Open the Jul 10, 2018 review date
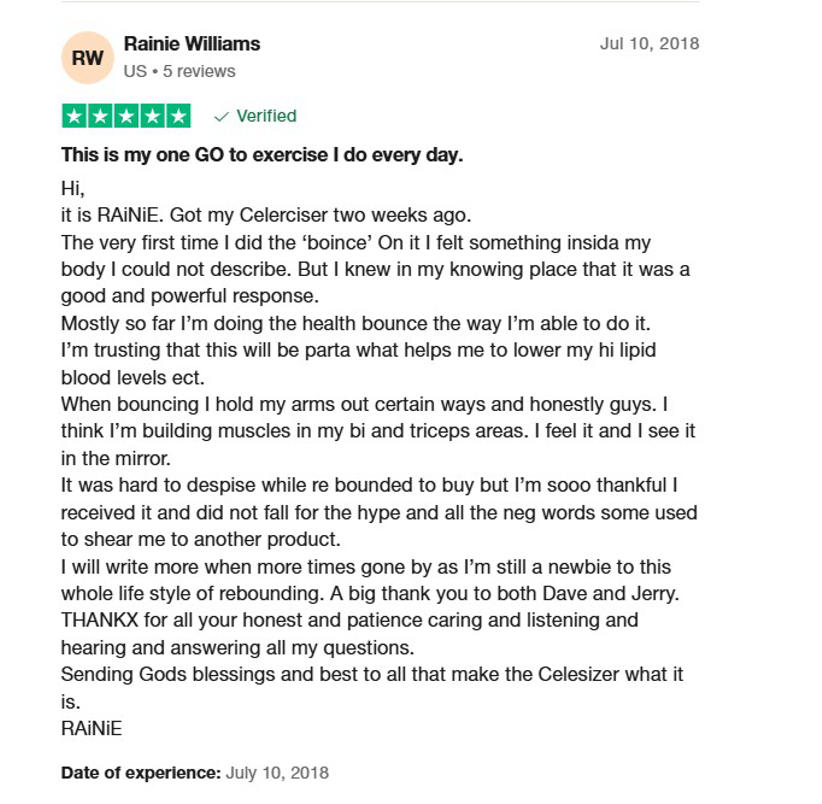 click(x=650, y=43)
